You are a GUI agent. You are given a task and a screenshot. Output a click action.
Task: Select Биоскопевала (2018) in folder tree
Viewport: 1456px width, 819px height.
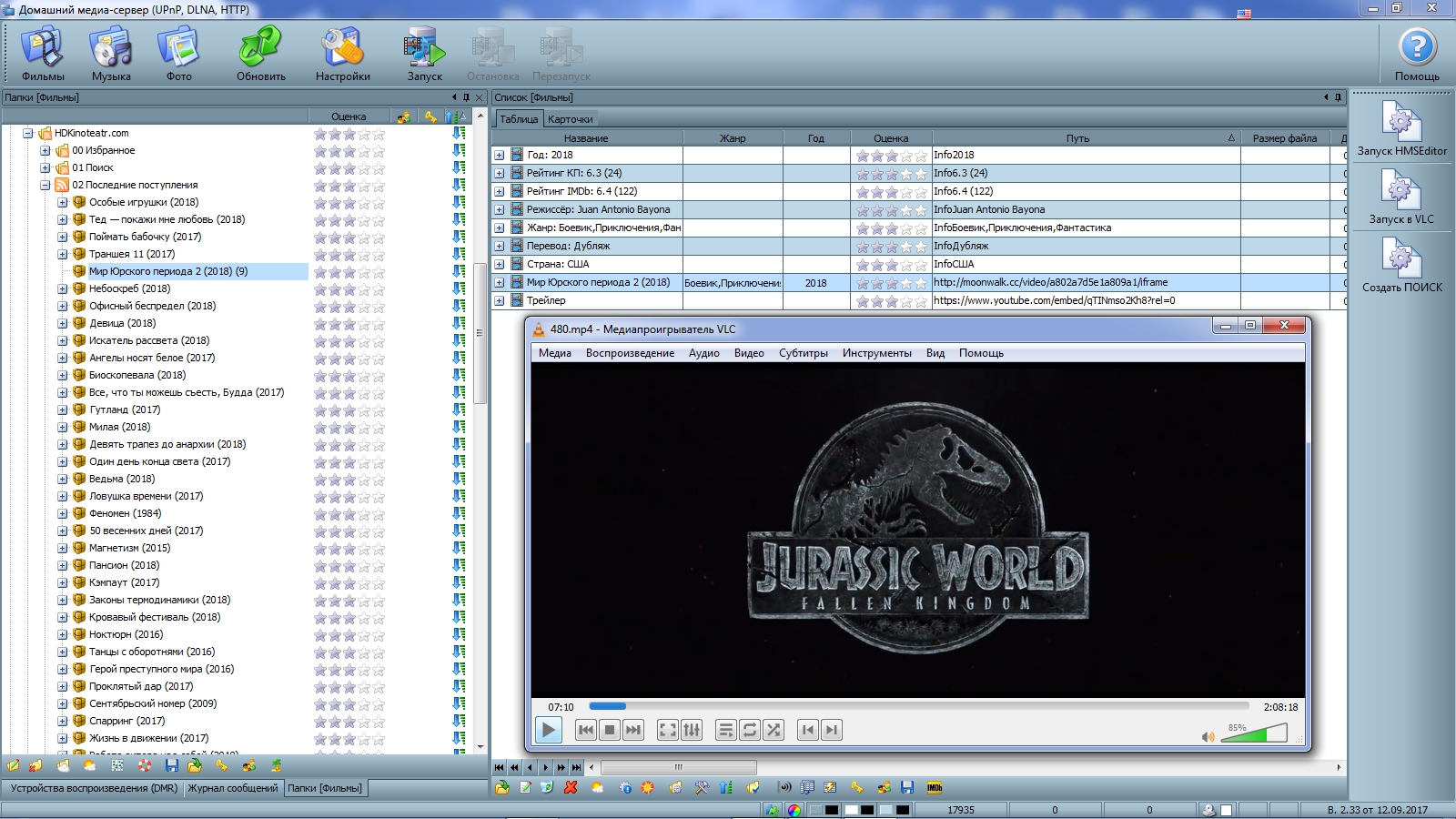pos(137,375)
